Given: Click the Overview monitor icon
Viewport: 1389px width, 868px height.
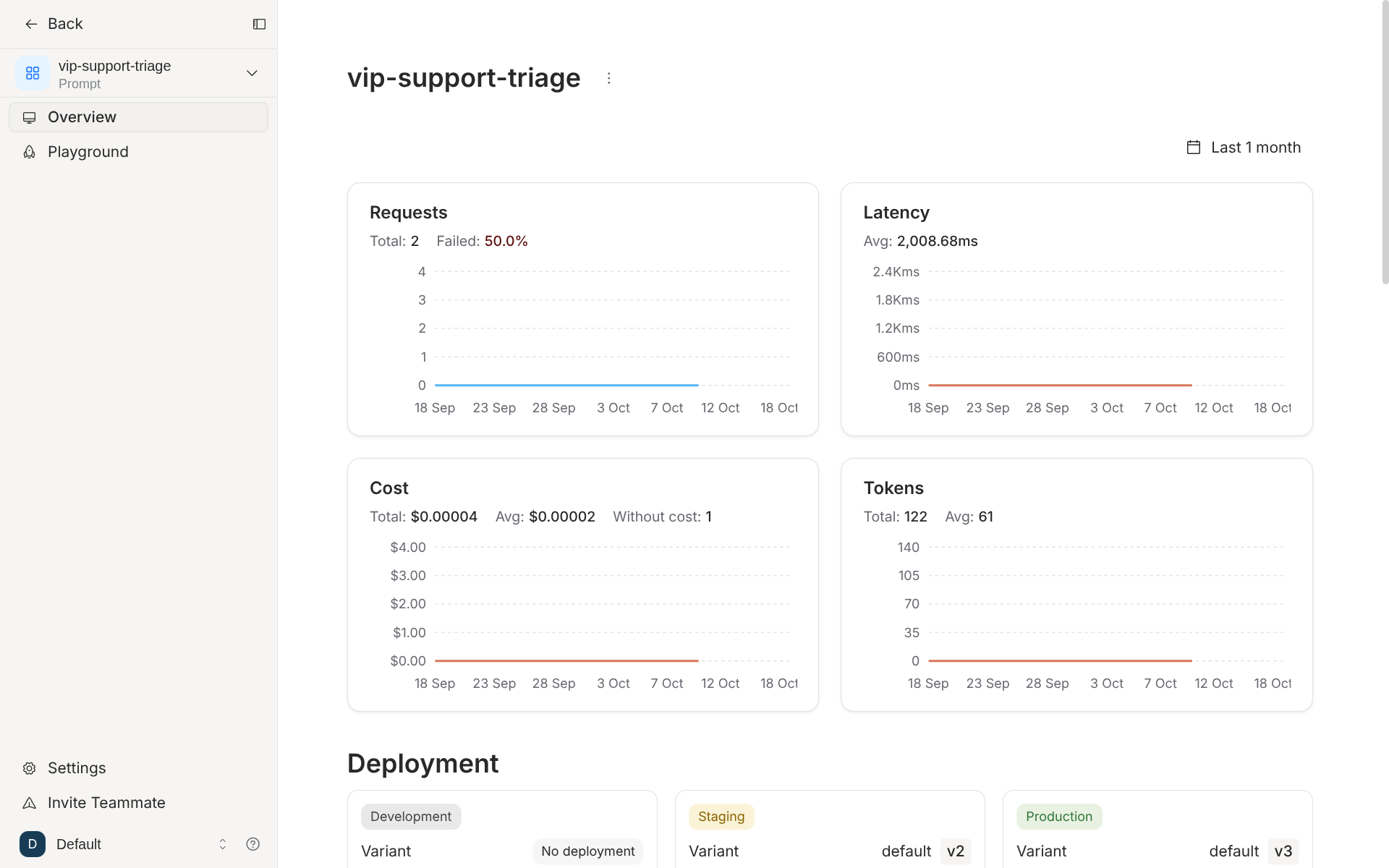Looking at the screenshot, I should (30, 117).
